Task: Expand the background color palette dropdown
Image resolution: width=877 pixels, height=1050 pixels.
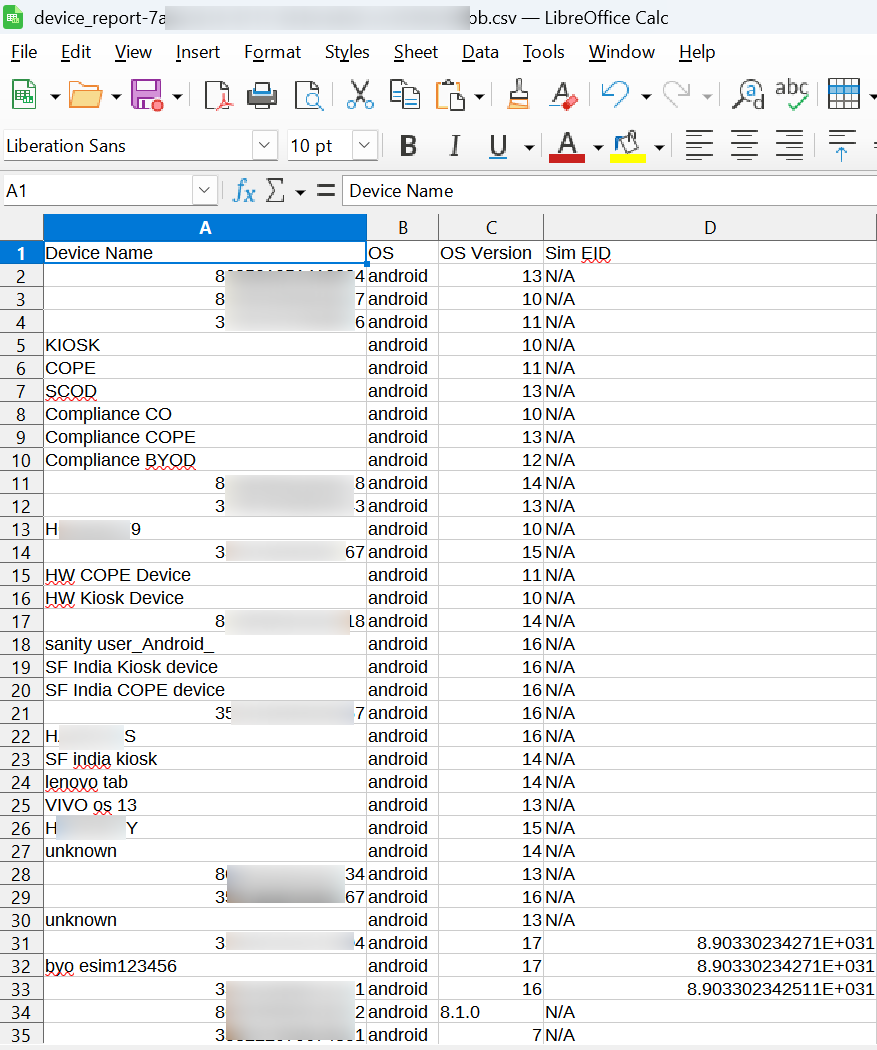Action: (x=659, y=147)
